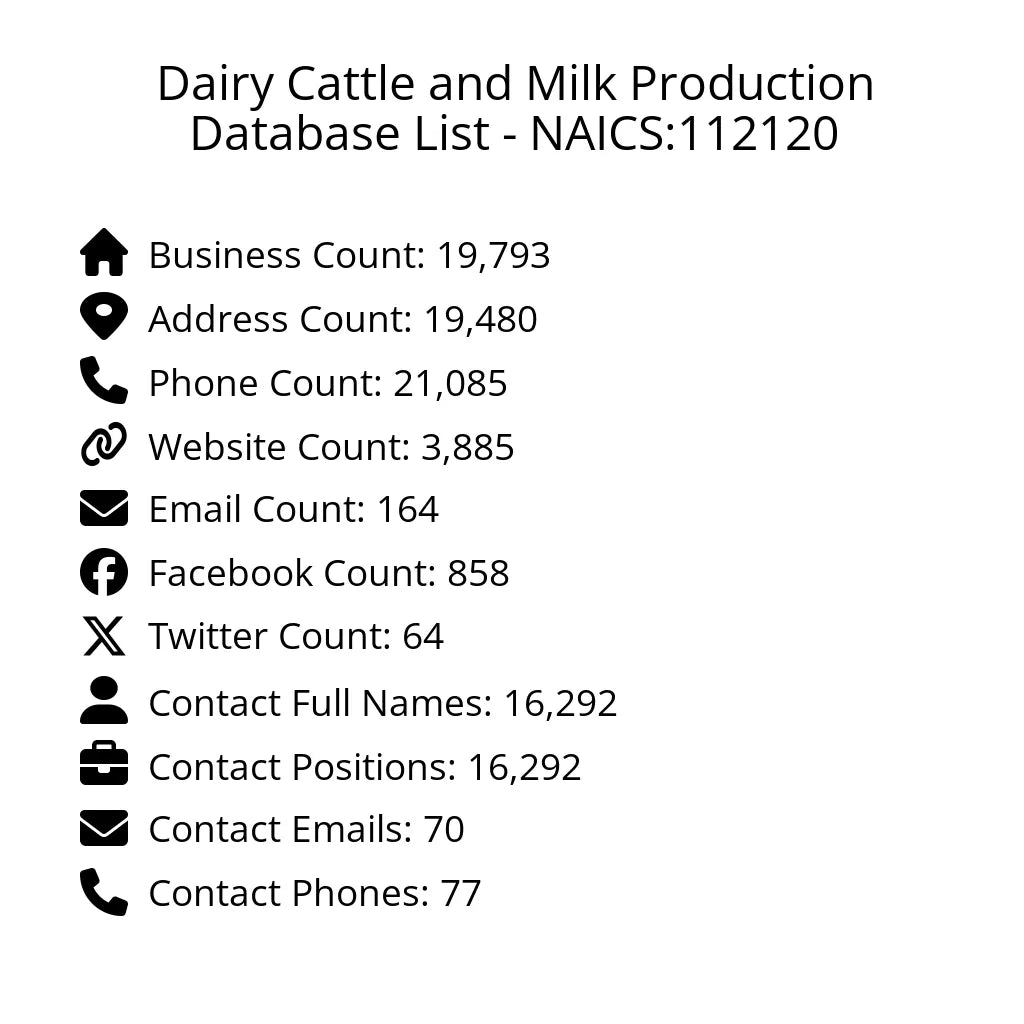This screenshot has width=1024, height=1024.
Task: Click the Contact Positions: 16,292 text
Action: (365, 768)
